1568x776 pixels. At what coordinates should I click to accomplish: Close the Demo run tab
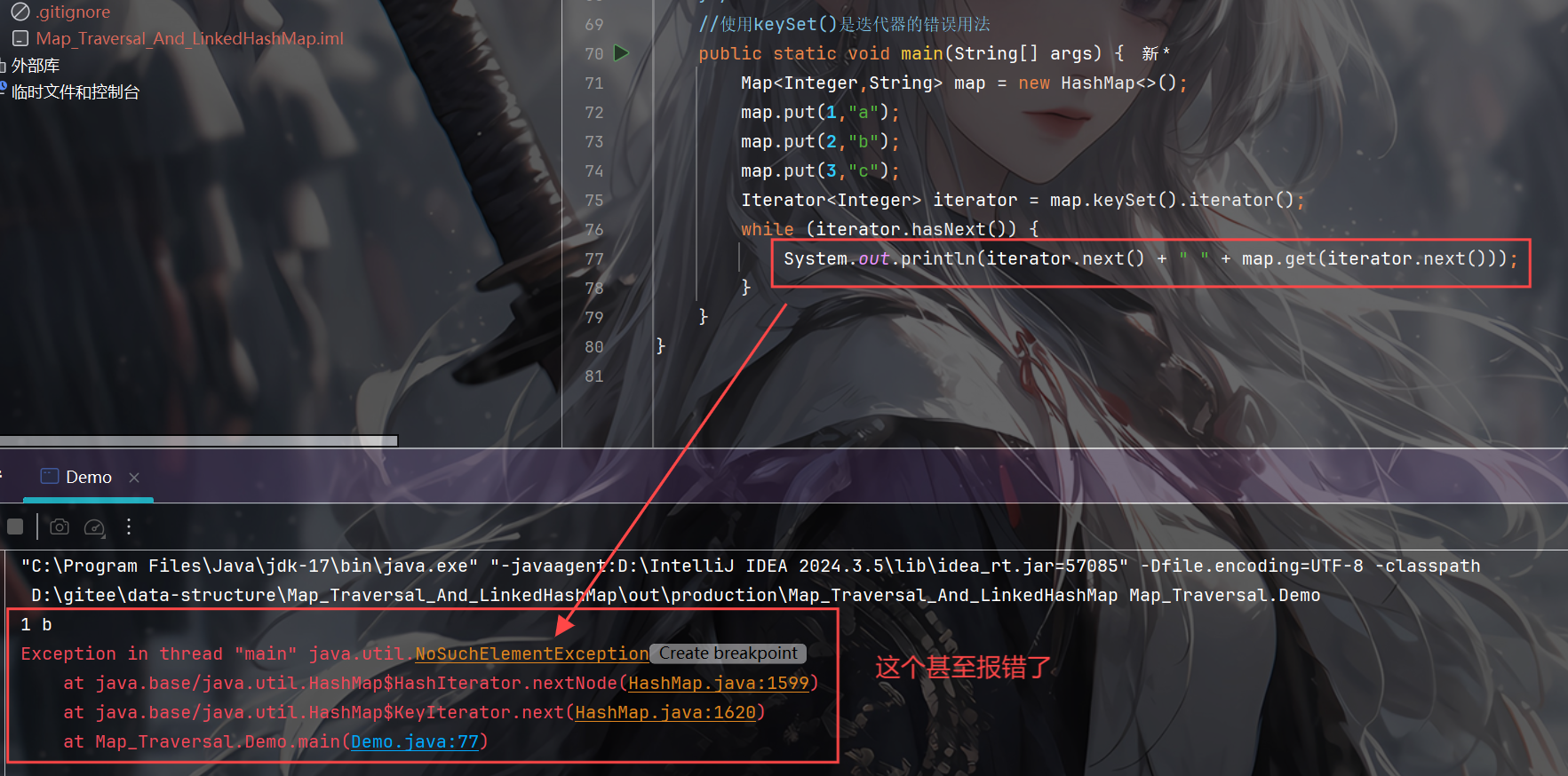coord(134,477)
